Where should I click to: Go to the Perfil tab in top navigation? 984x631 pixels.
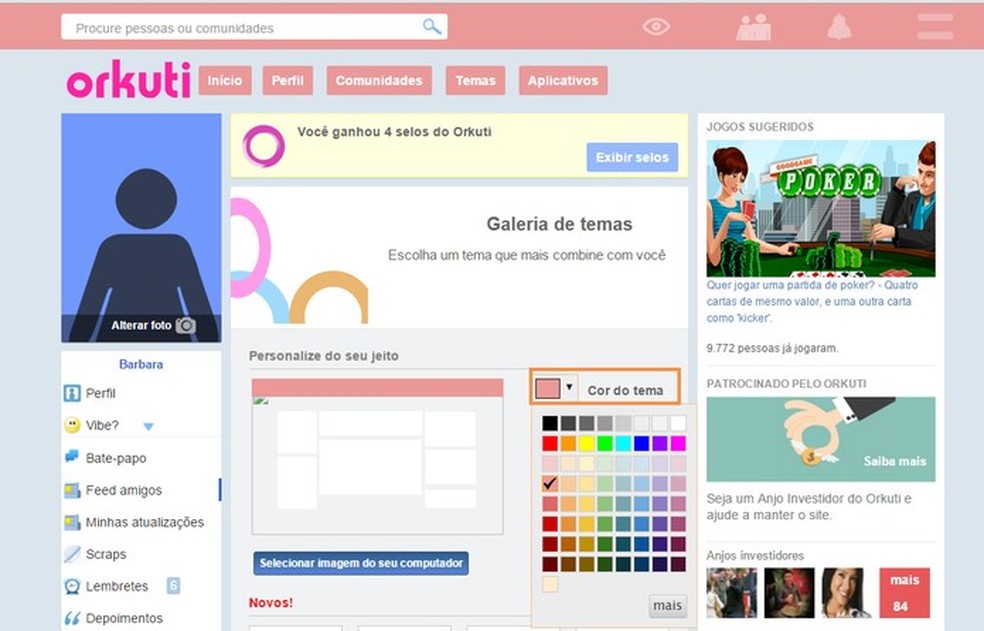click(287, 80)
